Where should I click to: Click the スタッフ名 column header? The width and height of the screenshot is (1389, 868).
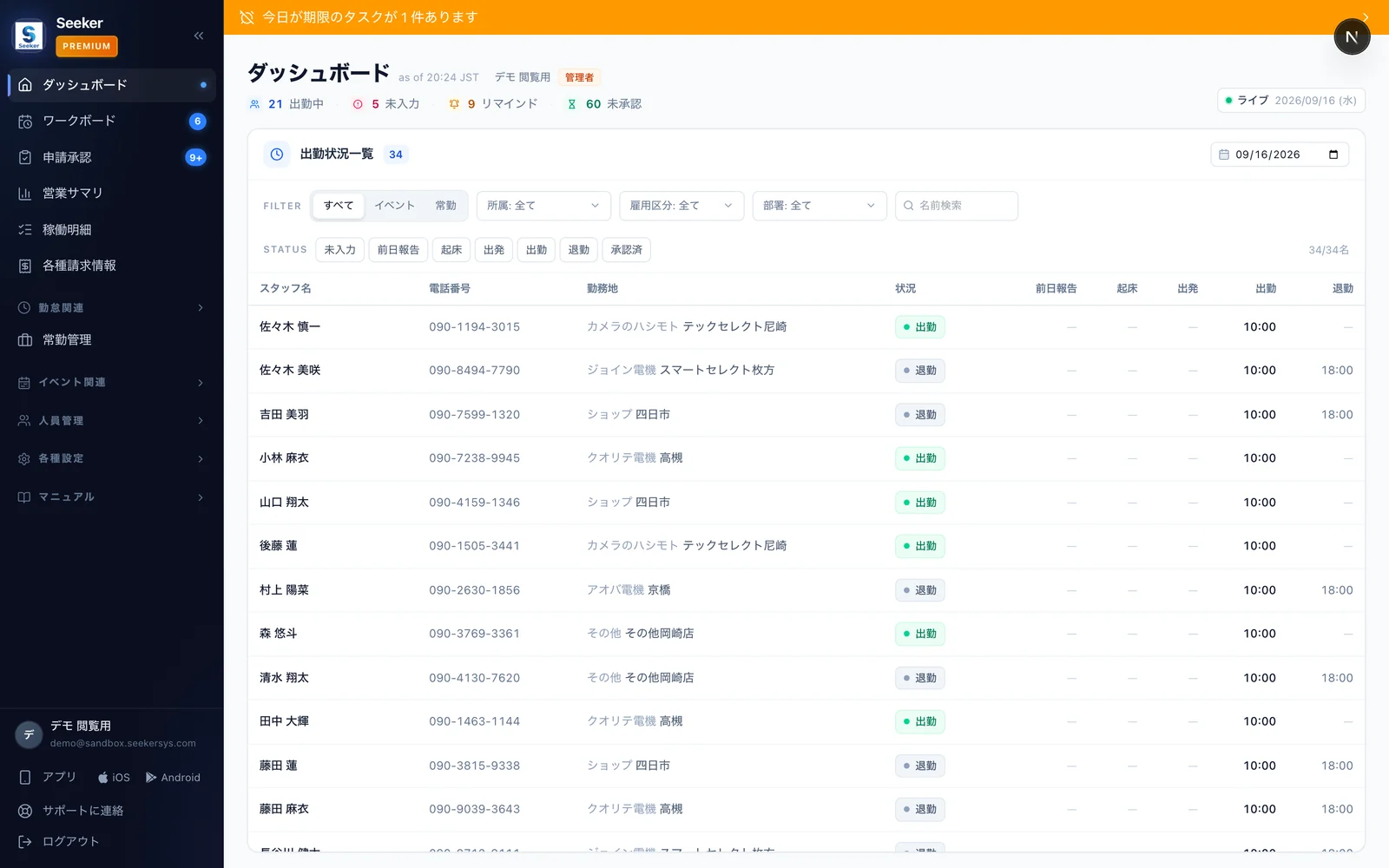pos(286,289)
